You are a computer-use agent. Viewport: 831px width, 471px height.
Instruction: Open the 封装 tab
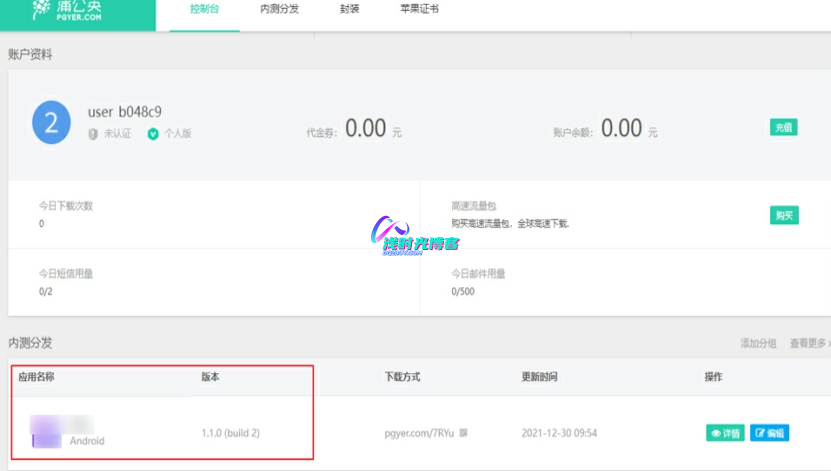pyautogui.click(x=349, y=9)
